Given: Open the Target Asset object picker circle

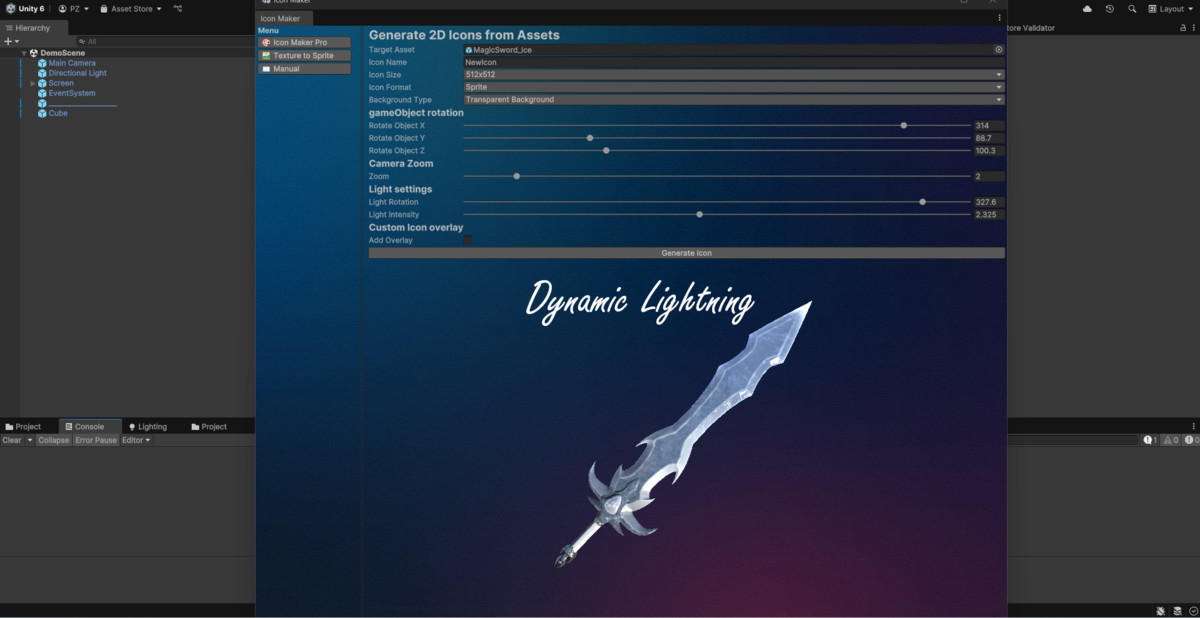Looking at the screenshot, I should (999, 49).
